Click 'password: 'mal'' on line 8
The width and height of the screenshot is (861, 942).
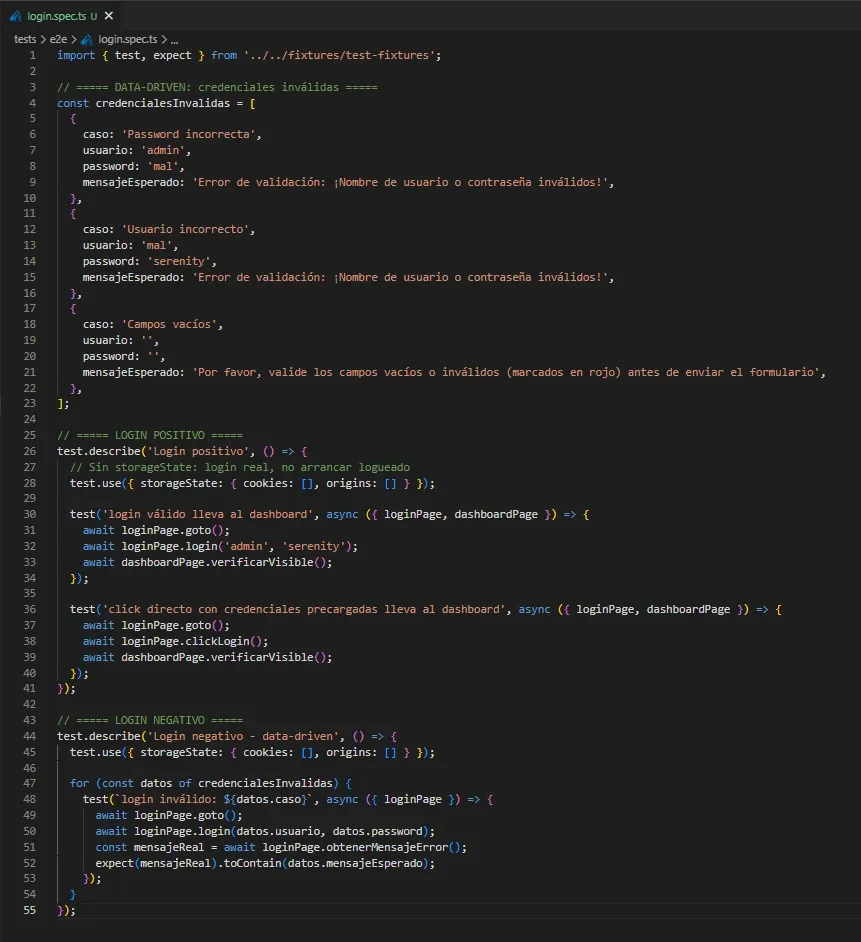pos(131,166)
